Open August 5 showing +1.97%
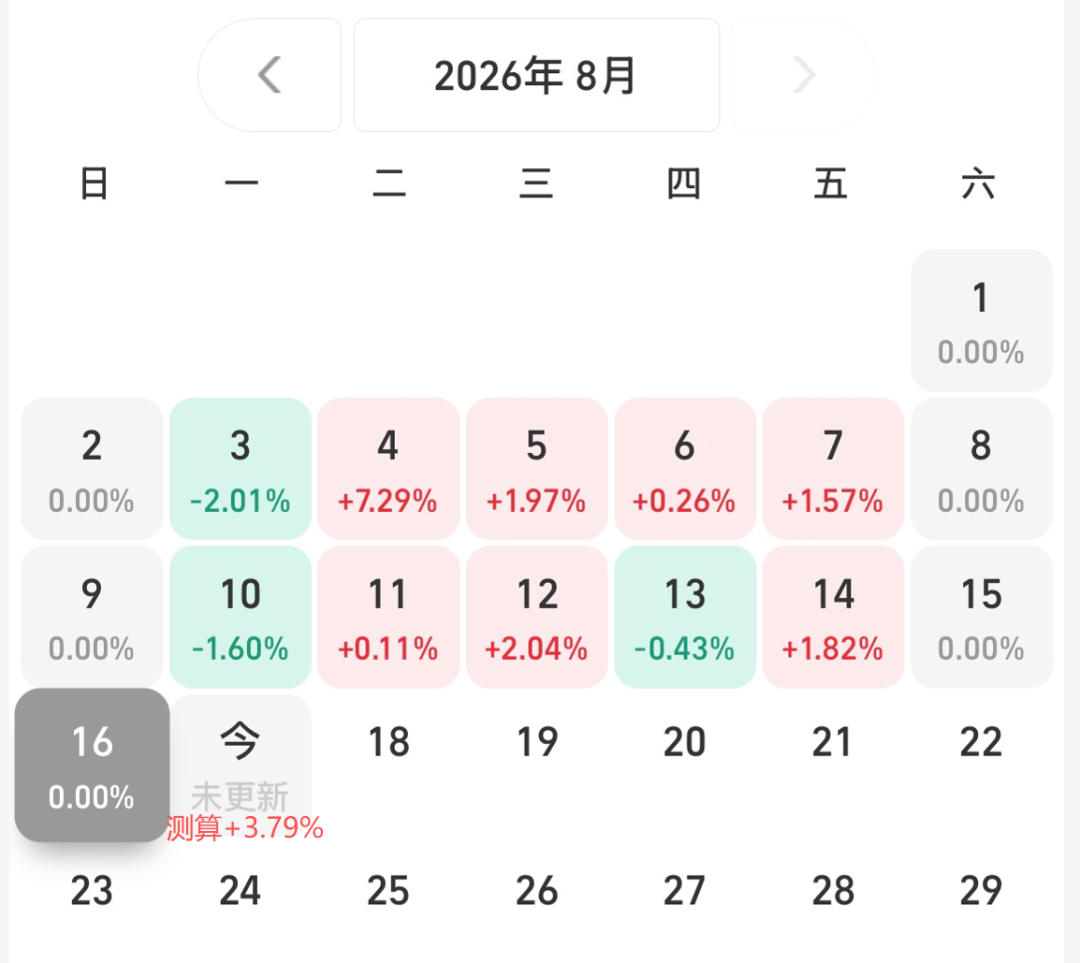1080x963 pixels. point(537,468)
